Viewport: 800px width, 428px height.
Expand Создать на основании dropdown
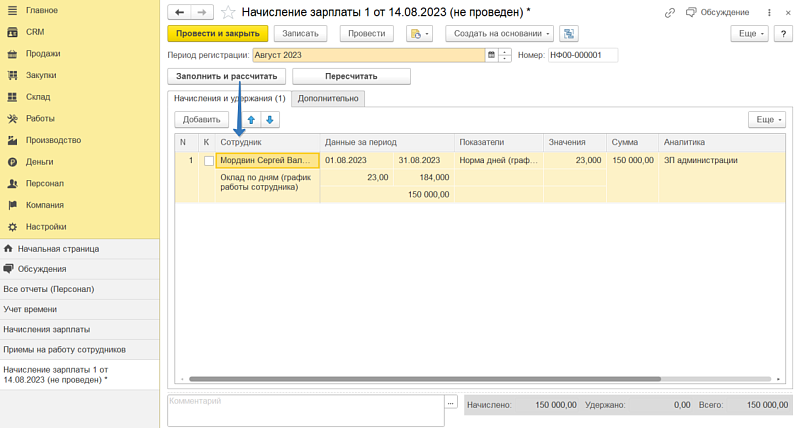499,33
